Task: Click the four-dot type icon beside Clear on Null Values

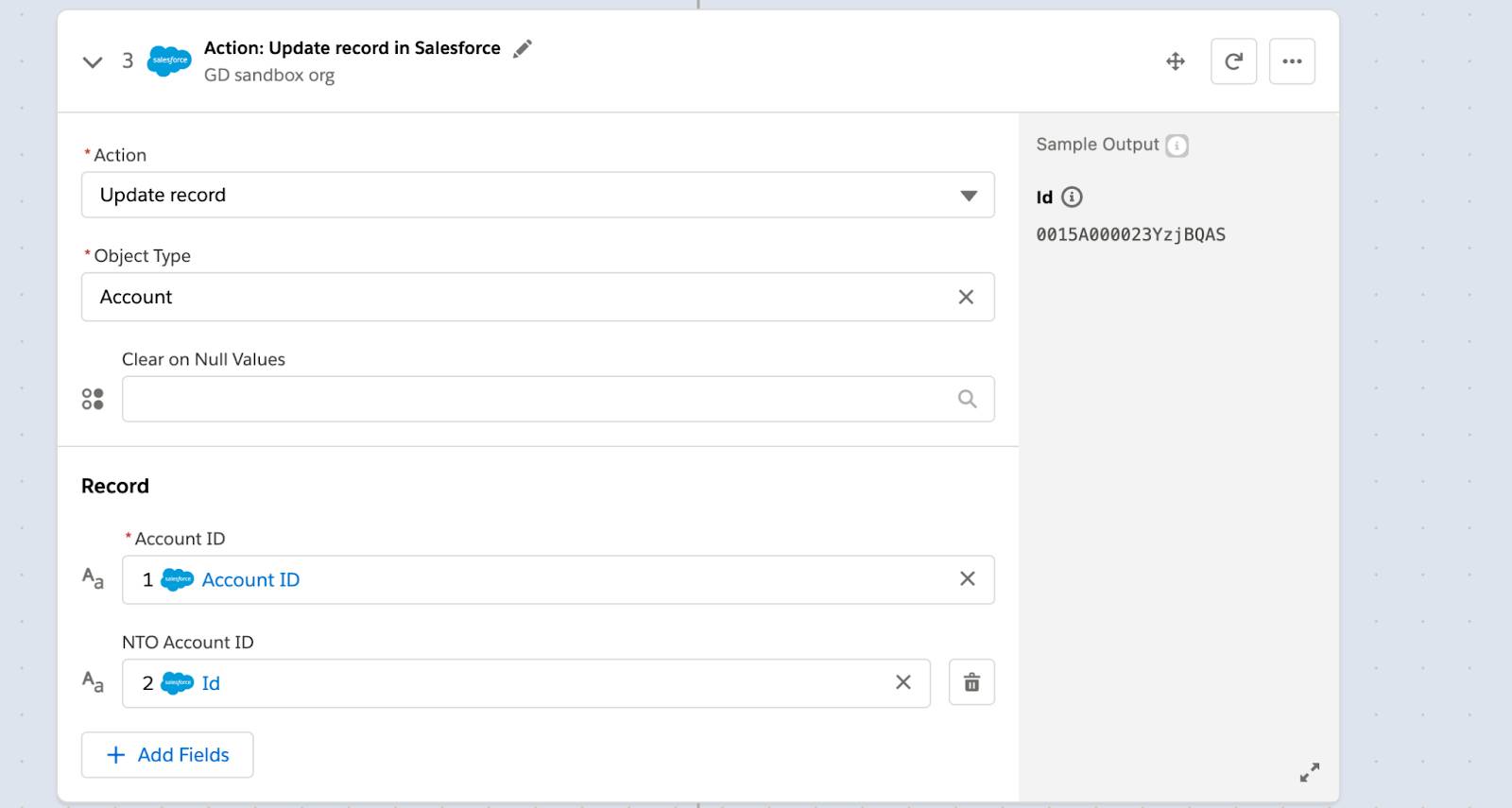Action: [93, 399]
